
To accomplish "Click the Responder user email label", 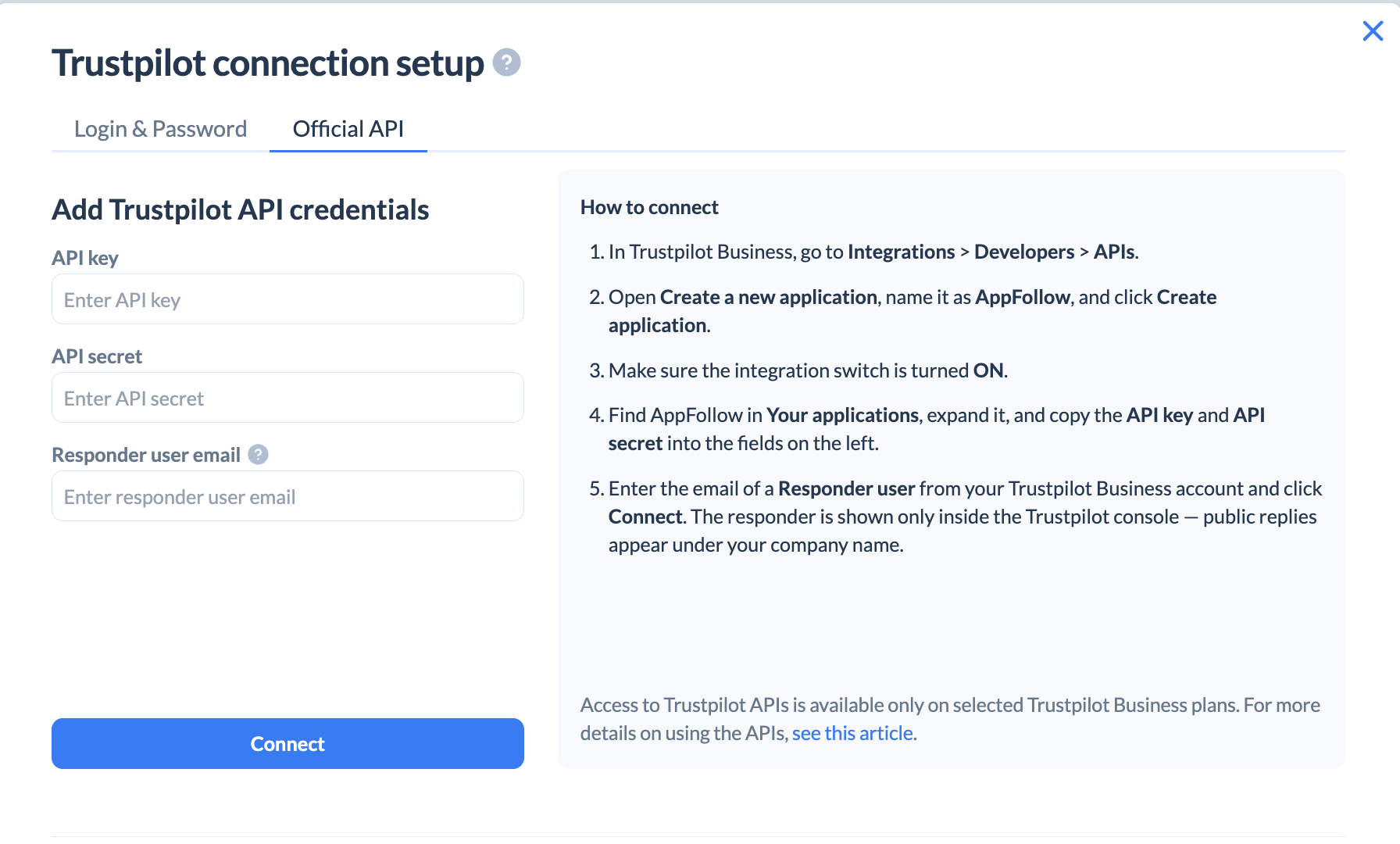I will pos(146,455).
